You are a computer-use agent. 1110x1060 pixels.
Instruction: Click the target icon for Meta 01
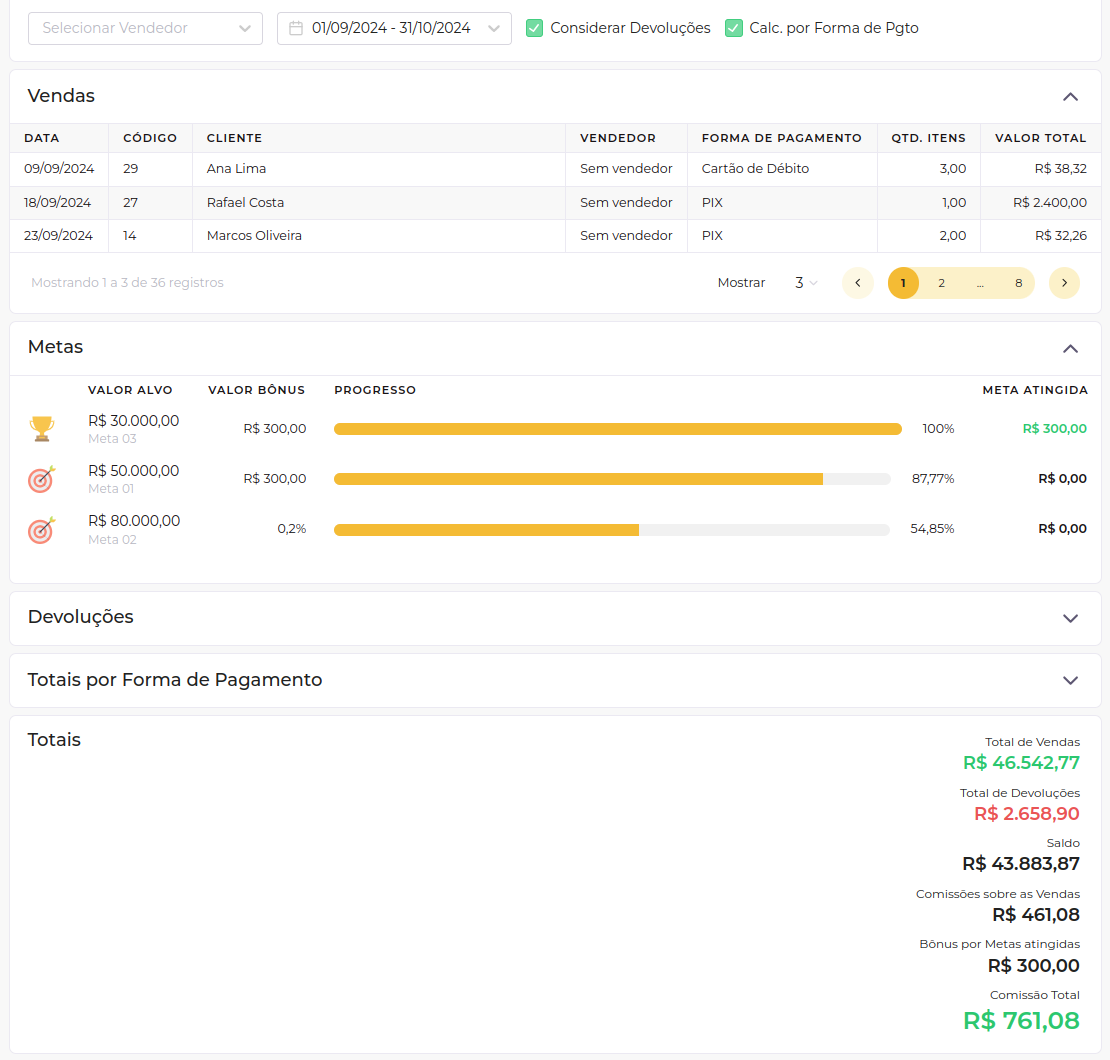(x=41, y=479)
